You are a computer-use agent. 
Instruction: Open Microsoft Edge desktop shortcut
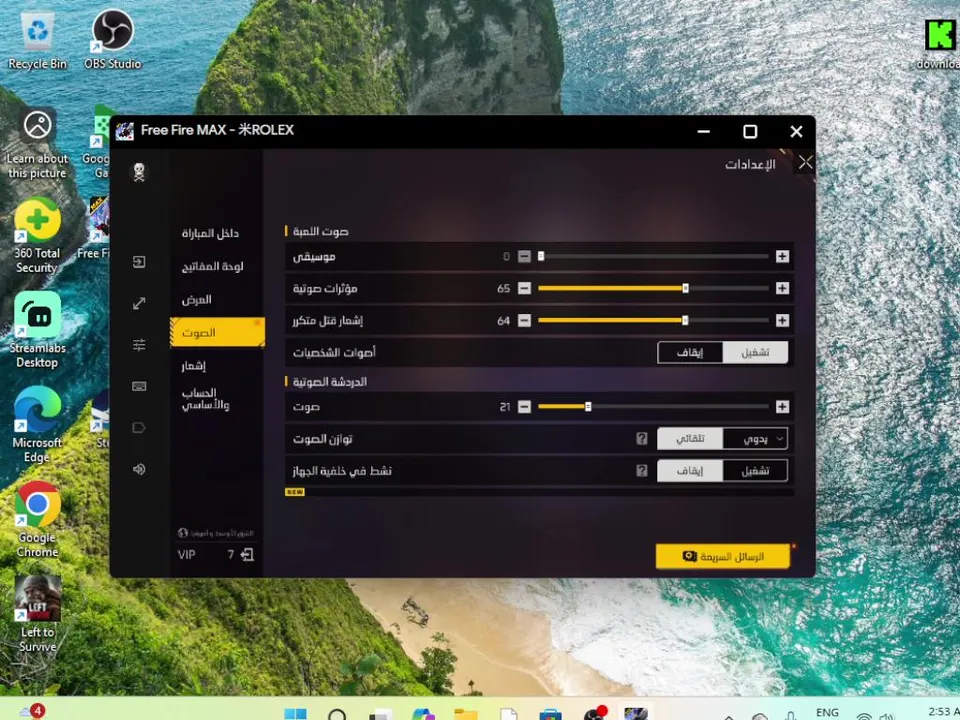pos(37,425)
